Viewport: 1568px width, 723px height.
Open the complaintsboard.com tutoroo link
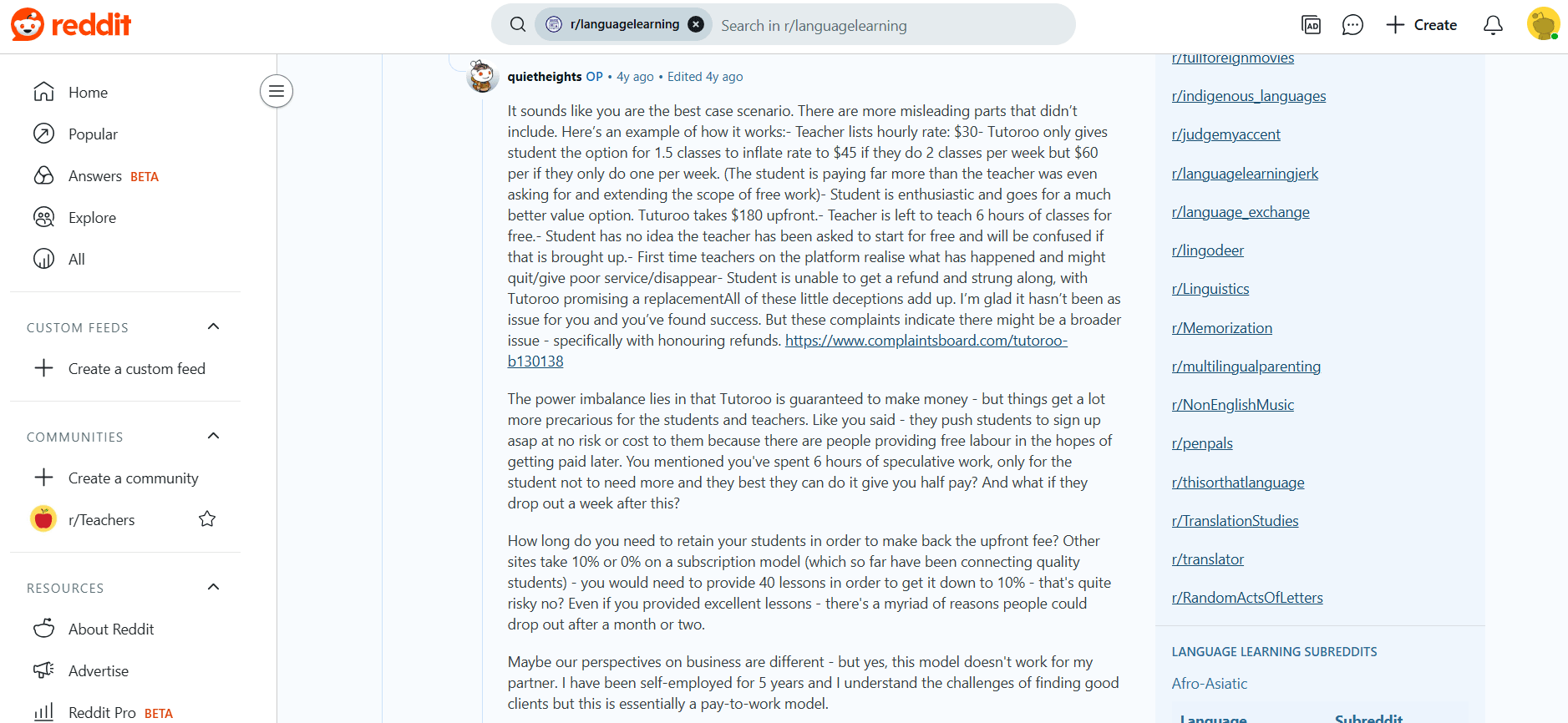click(926, 341)
